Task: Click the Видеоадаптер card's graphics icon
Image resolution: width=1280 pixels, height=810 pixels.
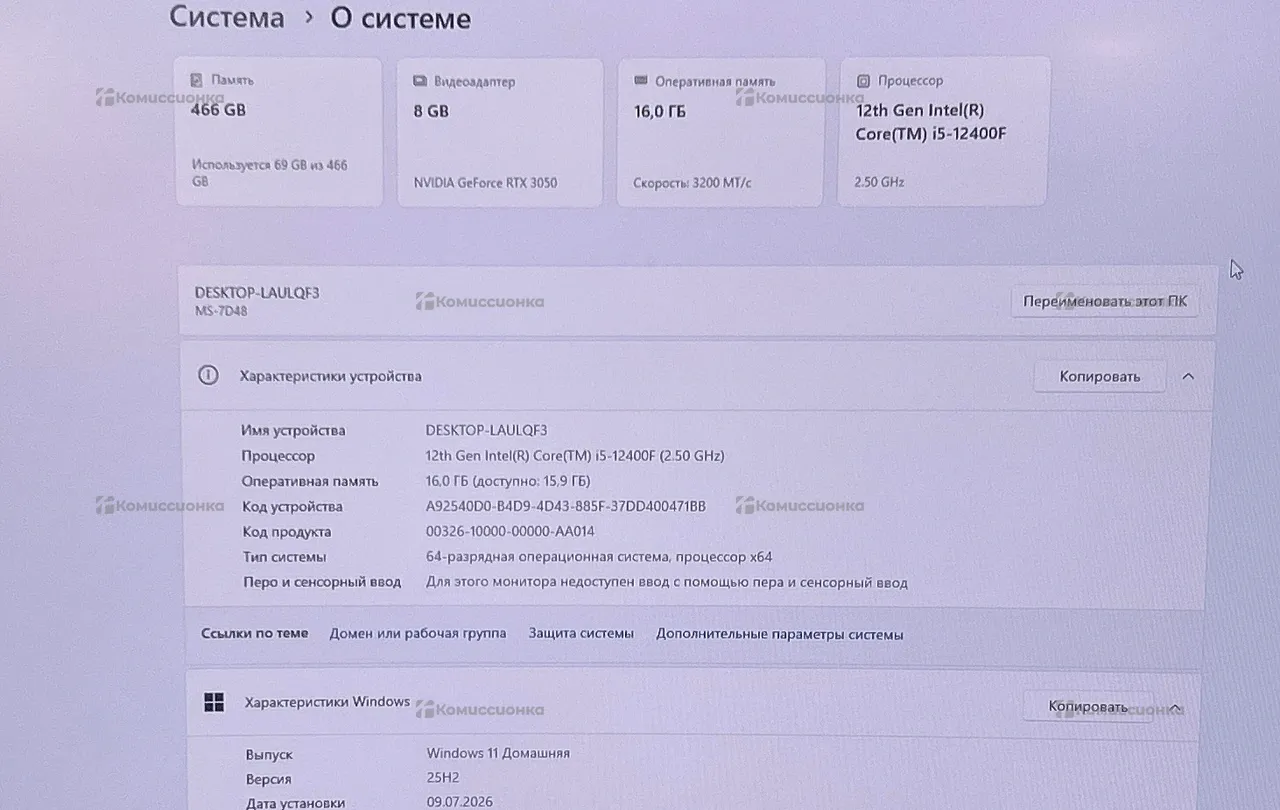Action: 420,81
